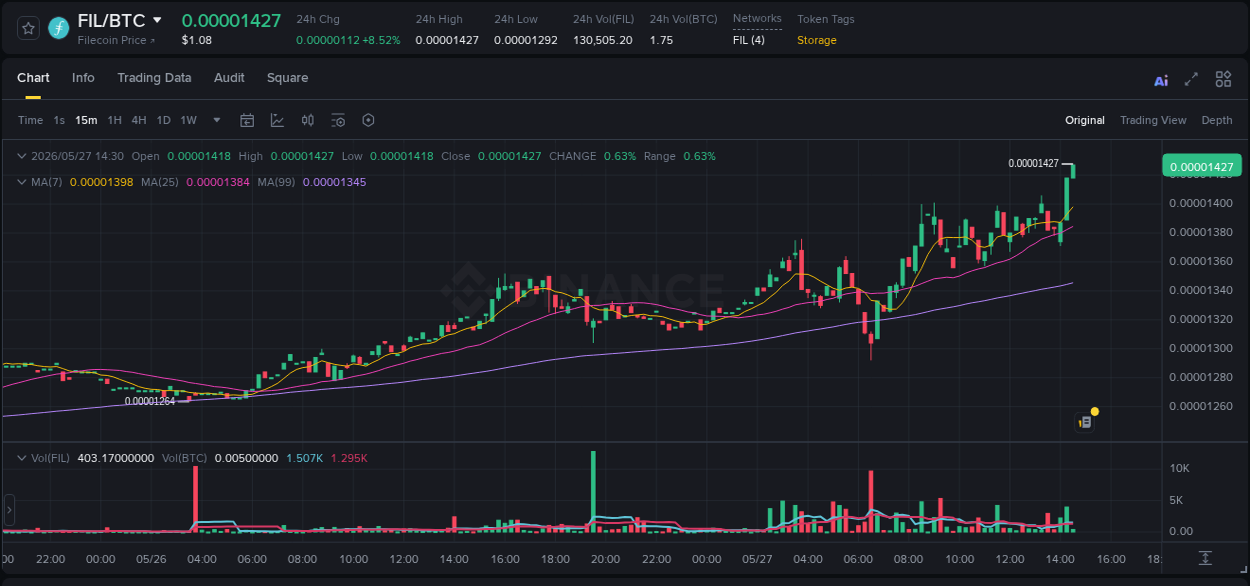The height and width of the screenshot is (586, 1250).
Task: Switch to Original chart view
Action: coord(1085,120)
